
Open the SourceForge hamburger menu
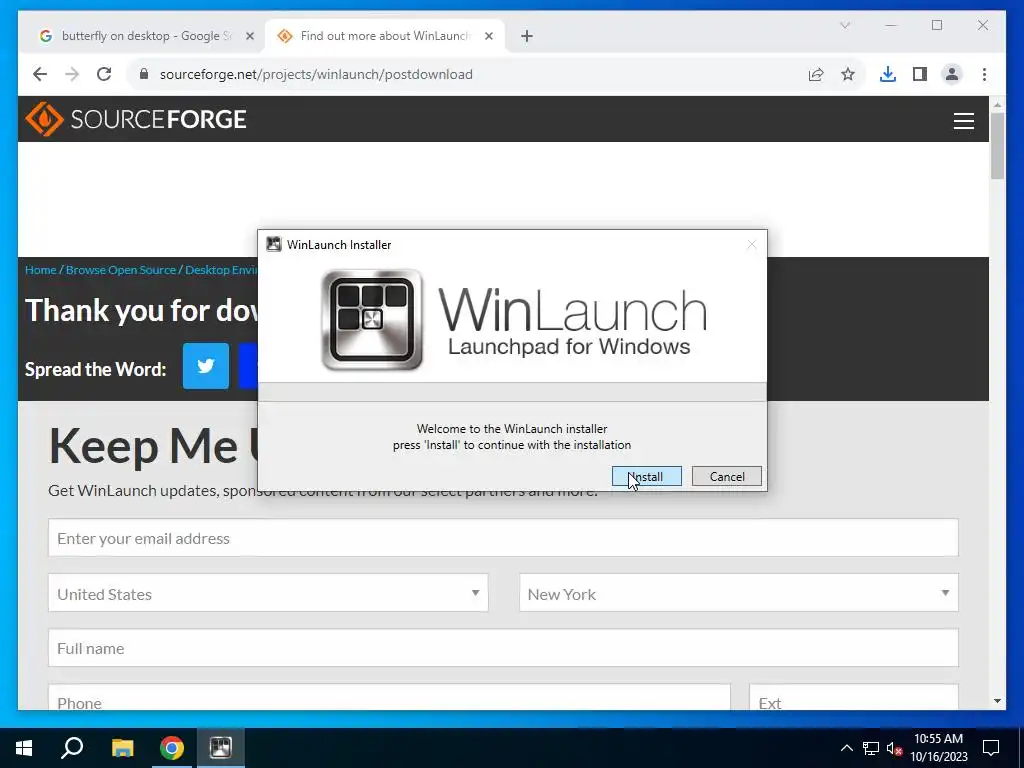[963, 121]
